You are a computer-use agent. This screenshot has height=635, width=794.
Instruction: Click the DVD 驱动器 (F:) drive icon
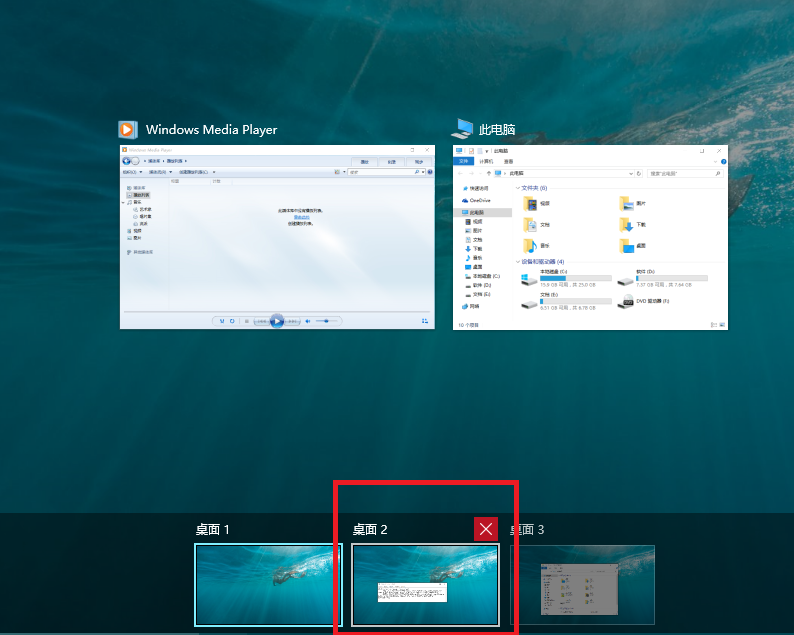pos(624,300)
